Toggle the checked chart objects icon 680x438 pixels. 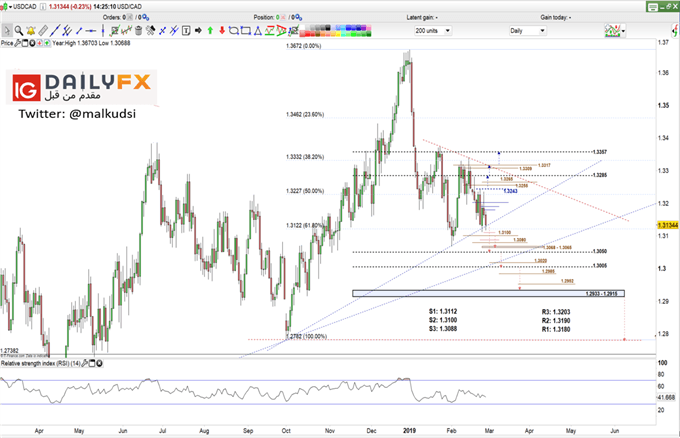click(115, 31)
